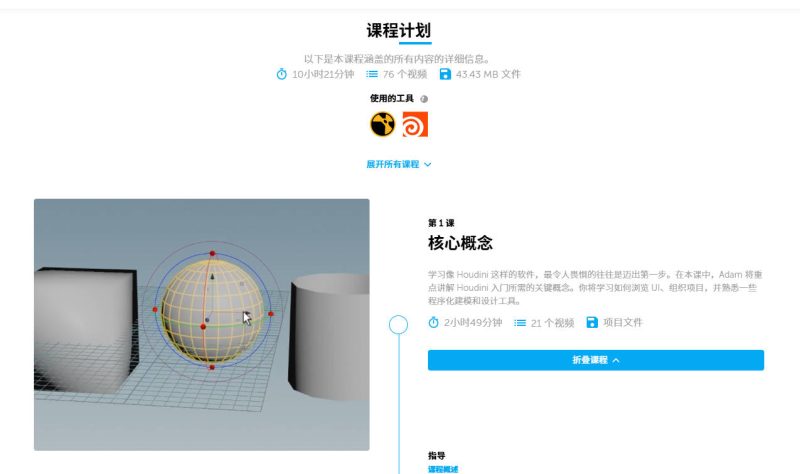Click the Nuke software tool icon
This screenshot has height=474, width=800.
click(x=382, y=124)
